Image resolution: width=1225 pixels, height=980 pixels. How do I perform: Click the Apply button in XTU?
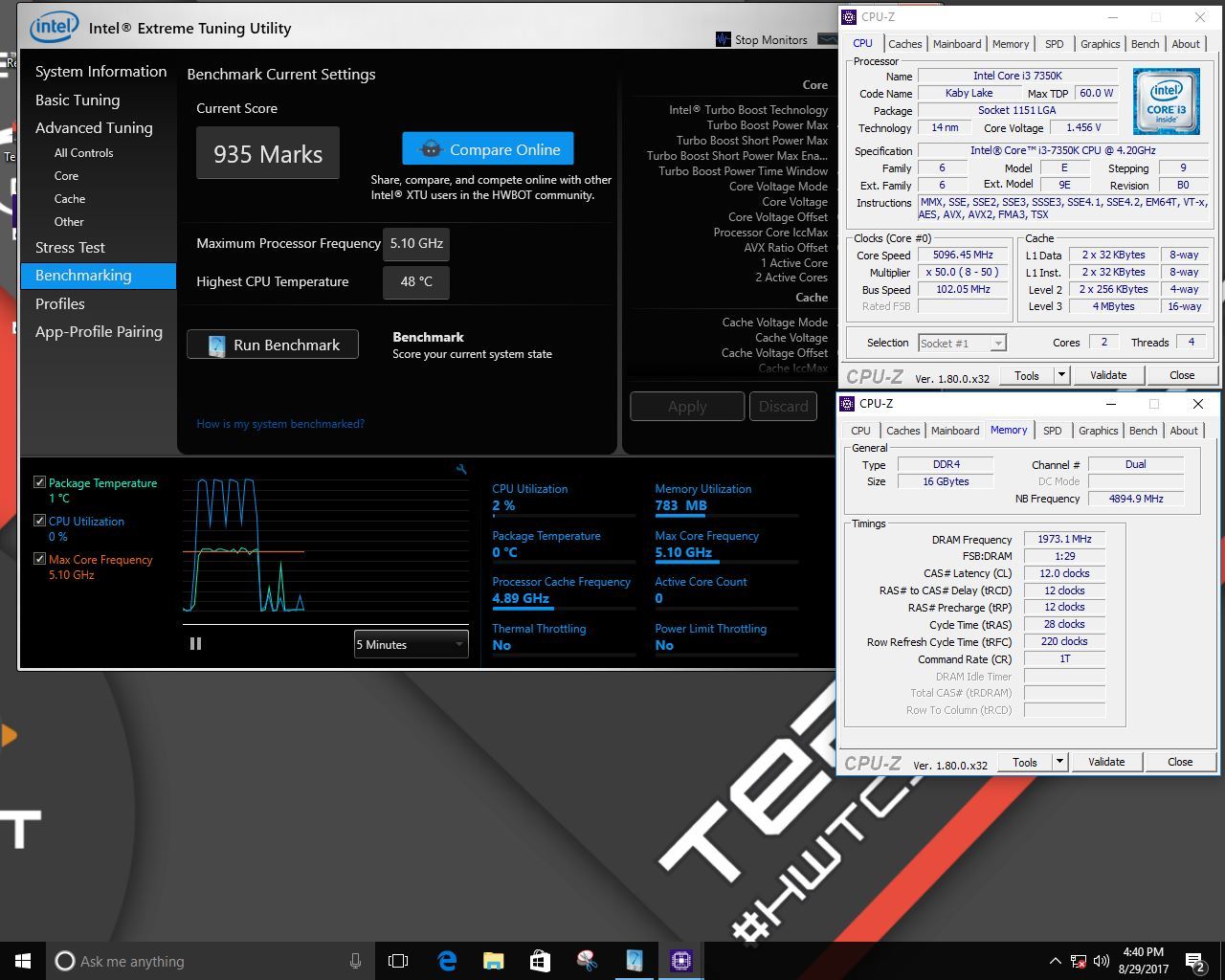pos(687,407)
